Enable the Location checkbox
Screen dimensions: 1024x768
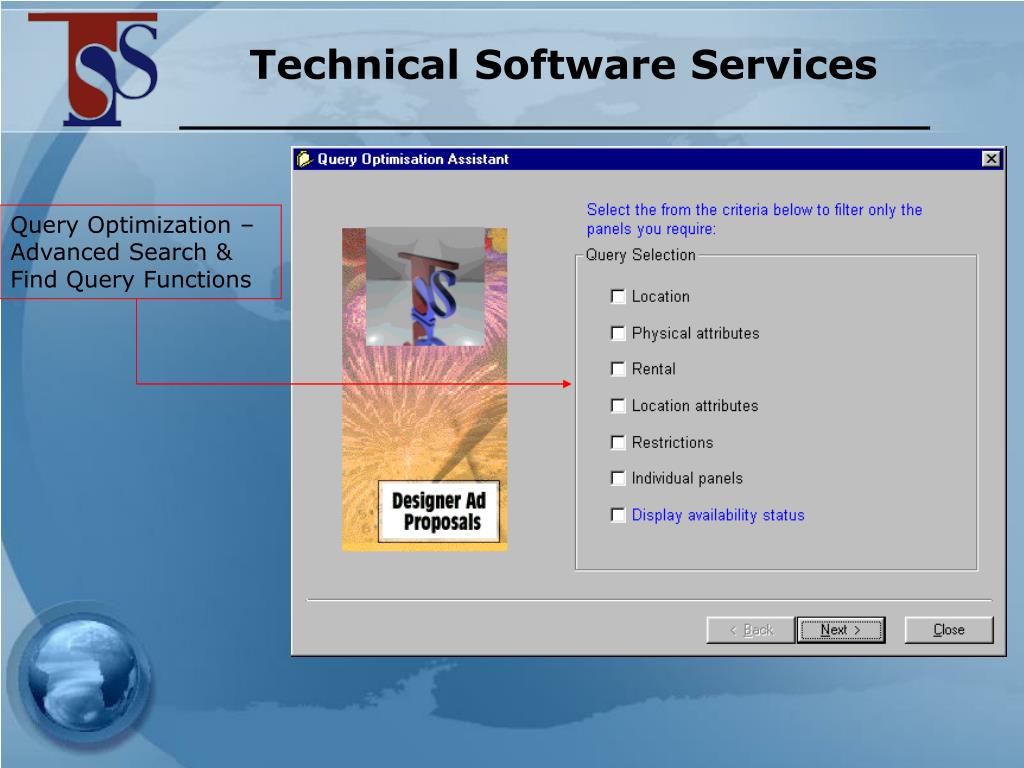click(617, 296)
